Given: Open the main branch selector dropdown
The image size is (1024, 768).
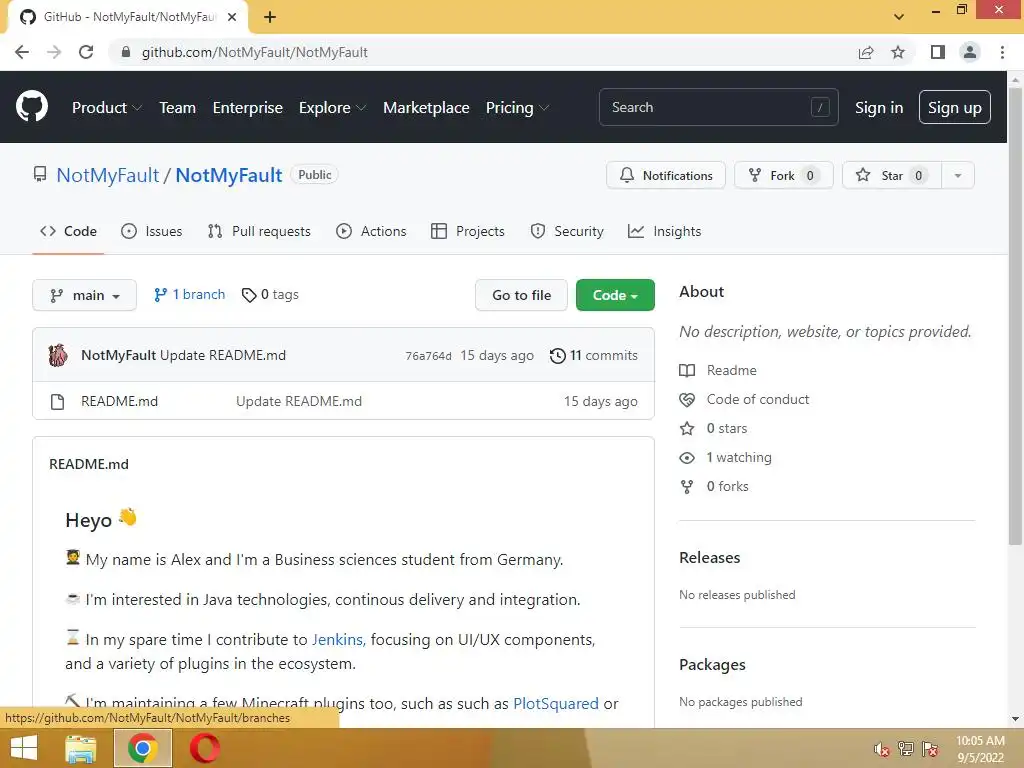Looking at the screenshot, I should tap(84, 295).
